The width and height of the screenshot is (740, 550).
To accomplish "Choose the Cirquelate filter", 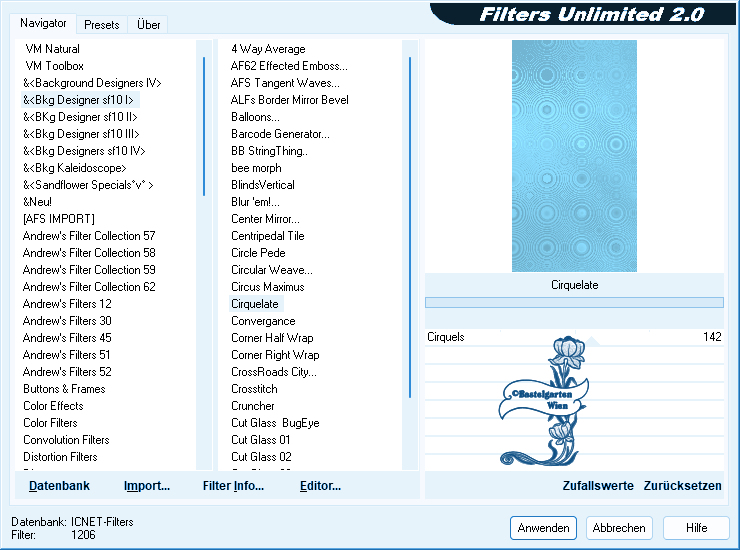I will (x=255, y=304).
